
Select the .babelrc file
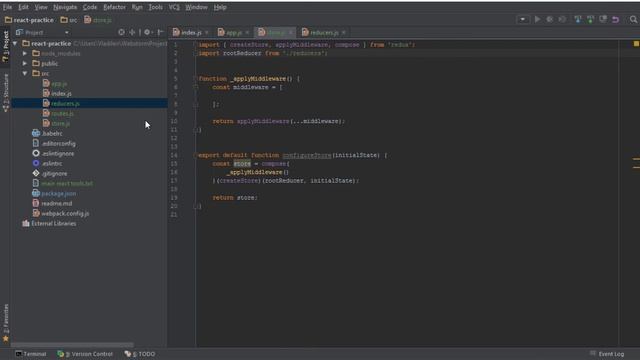52,133
